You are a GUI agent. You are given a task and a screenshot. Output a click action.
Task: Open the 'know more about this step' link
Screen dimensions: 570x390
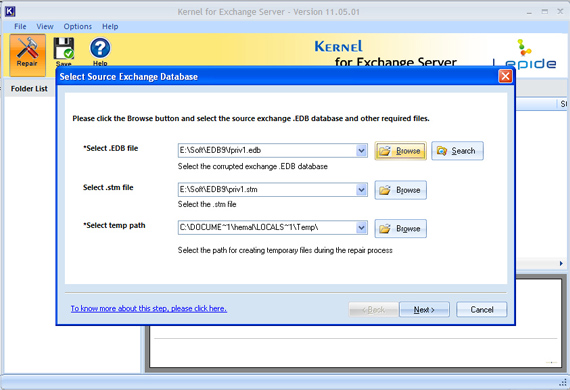click(x=149, y=309)
